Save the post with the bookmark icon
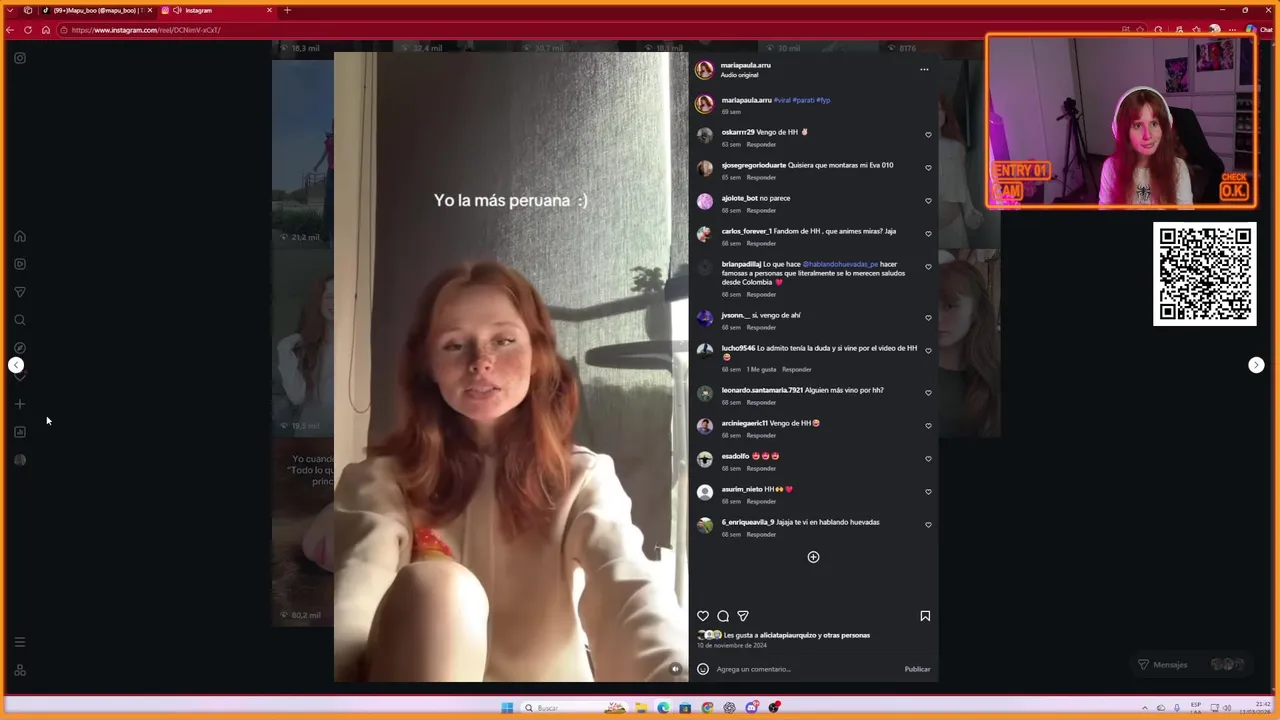The height and width of the screenshot is (720, 1280). pos(925,616)
